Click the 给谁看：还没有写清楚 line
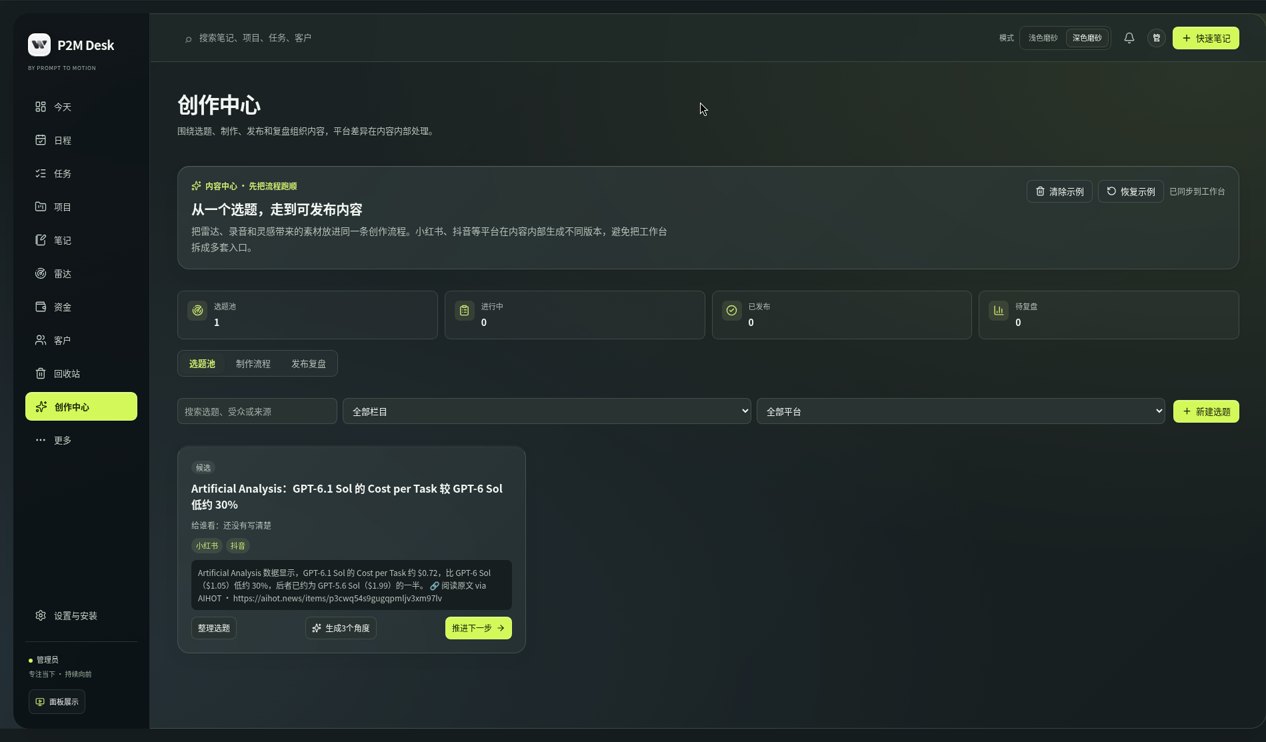Image resolution: width=1266 pixels, height=742 pixels. 231,525
